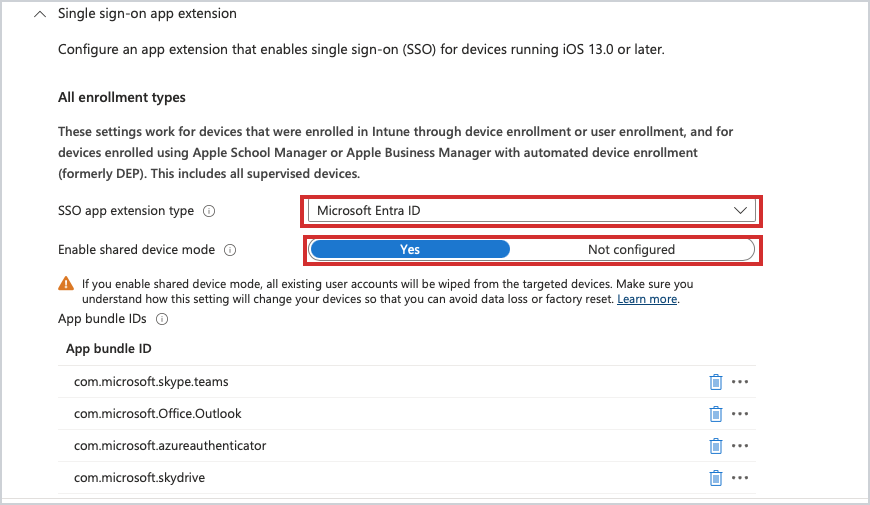Delete the com.microsoft.Office.Outlook bundle ID
Viewport: 870px width, 505px height.
(x=716, y=414)
